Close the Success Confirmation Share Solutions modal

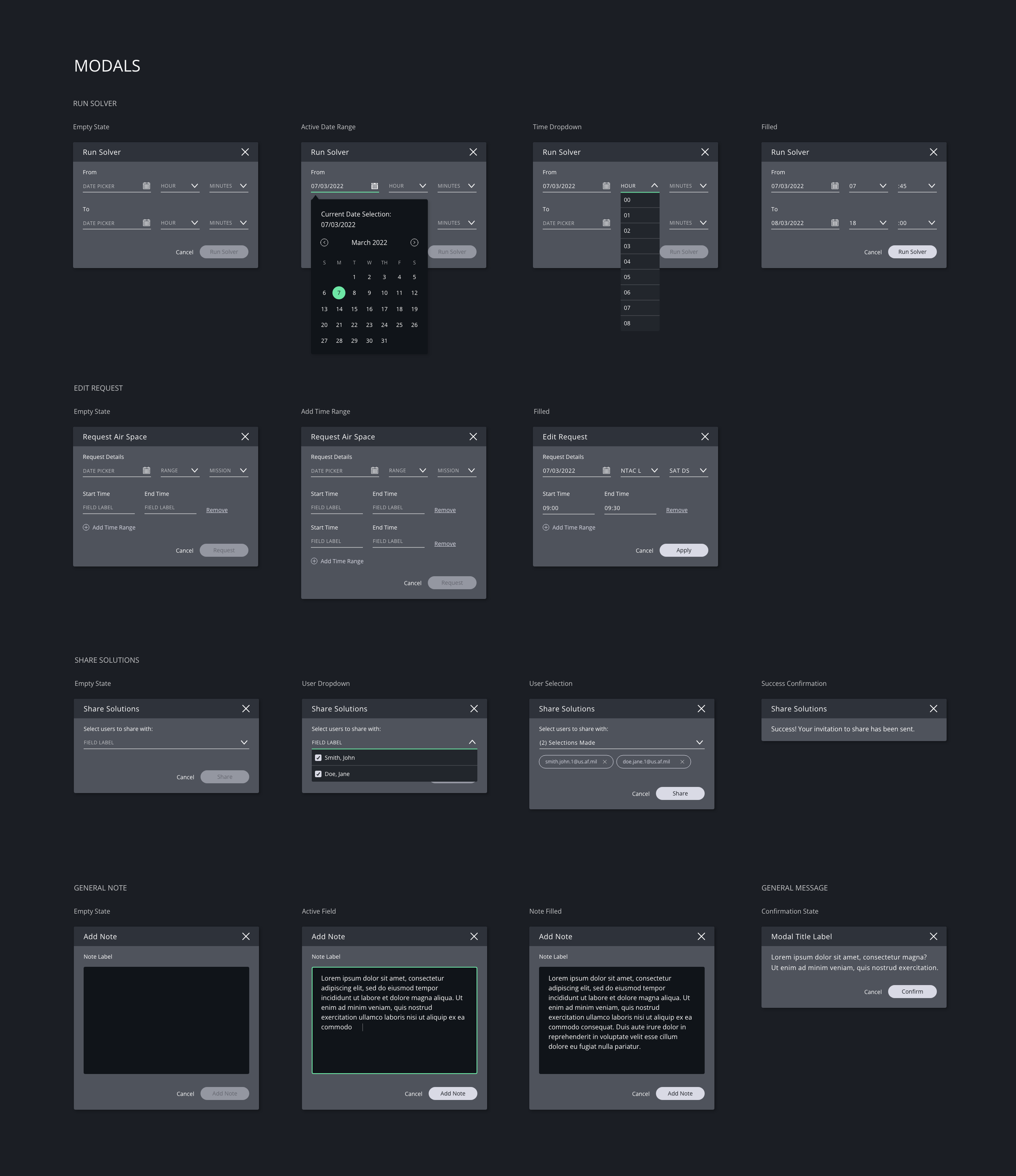pyautogui.click(x=933, y=709)
